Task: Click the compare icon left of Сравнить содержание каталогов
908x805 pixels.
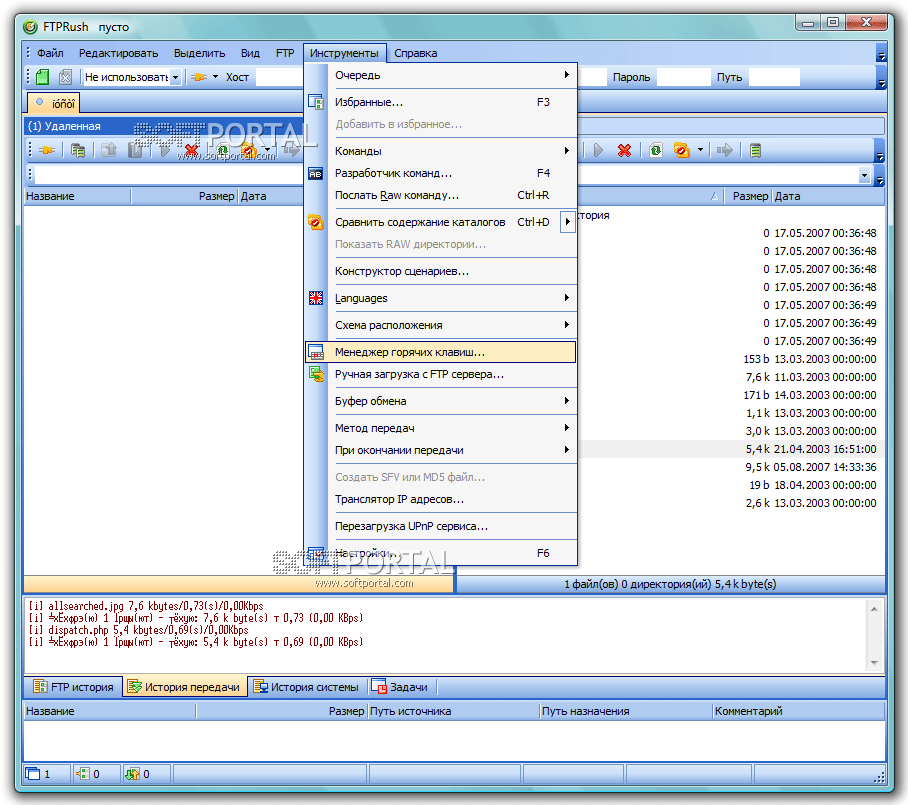Action: (x=316, y=222)
